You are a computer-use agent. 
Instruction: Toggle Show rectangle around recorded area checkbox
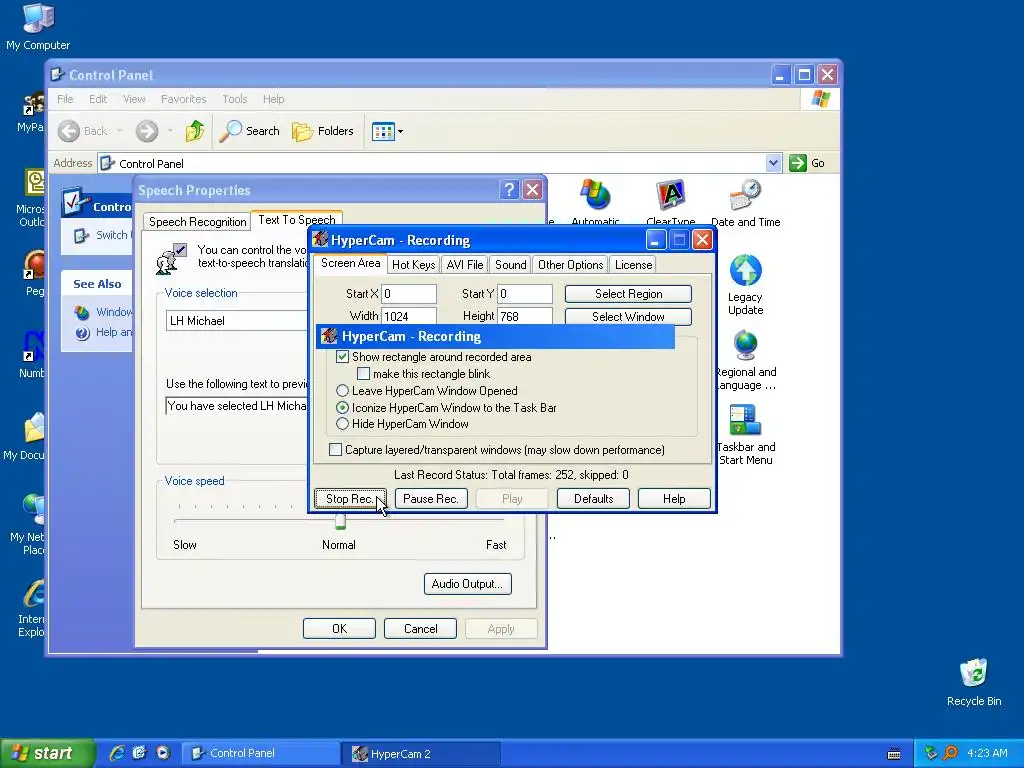[x=342, y=357]
